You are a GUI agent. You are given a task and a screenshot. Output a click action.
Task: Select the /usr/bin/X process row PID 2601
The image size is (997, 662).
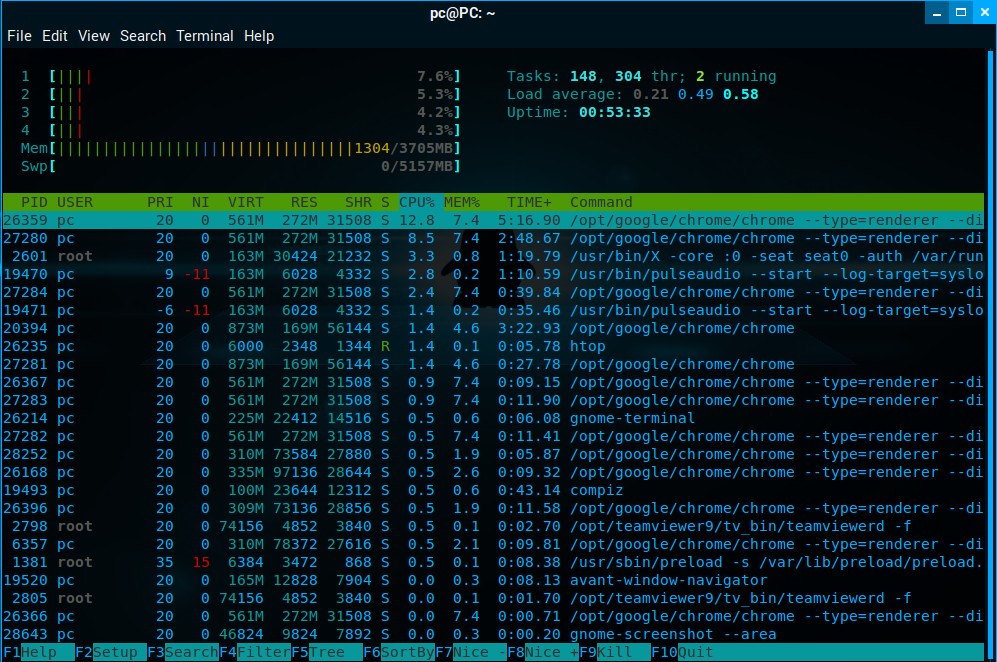click(493, 256)
